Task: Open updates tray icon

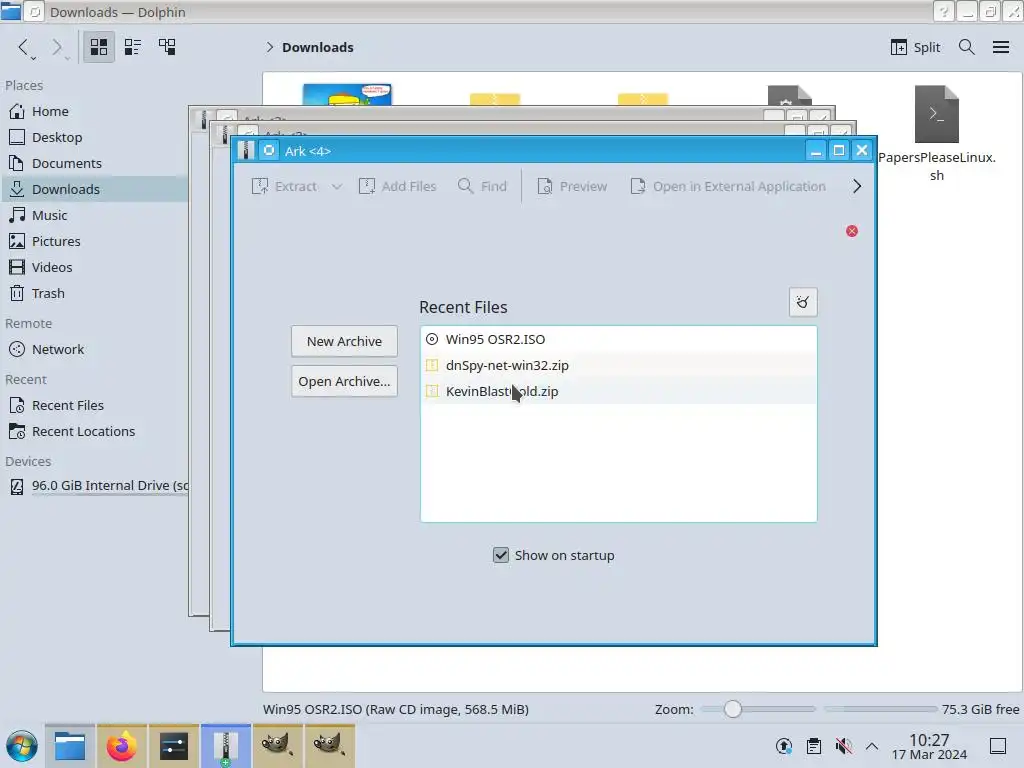Action: (784, 746)
